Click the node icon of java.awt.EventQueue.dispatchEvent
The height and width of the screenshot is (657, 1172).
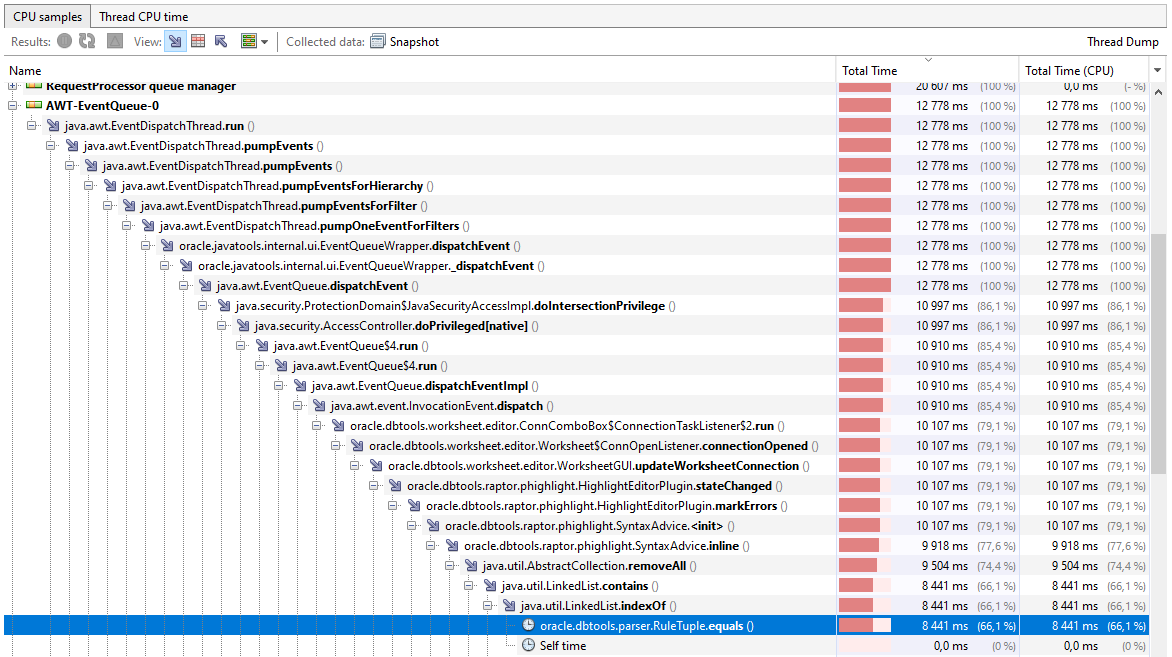tap(205, 286)
